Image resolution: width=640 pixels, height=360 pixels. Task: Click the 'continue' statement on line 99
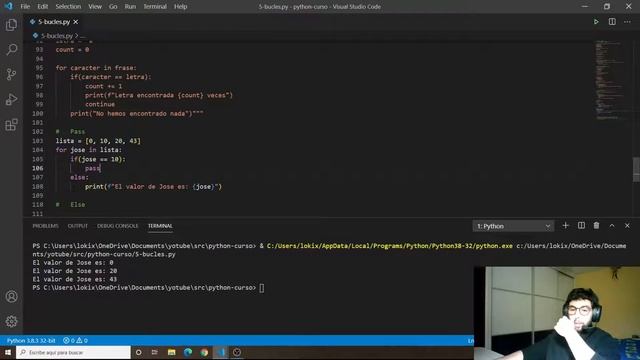coord(100,104)
